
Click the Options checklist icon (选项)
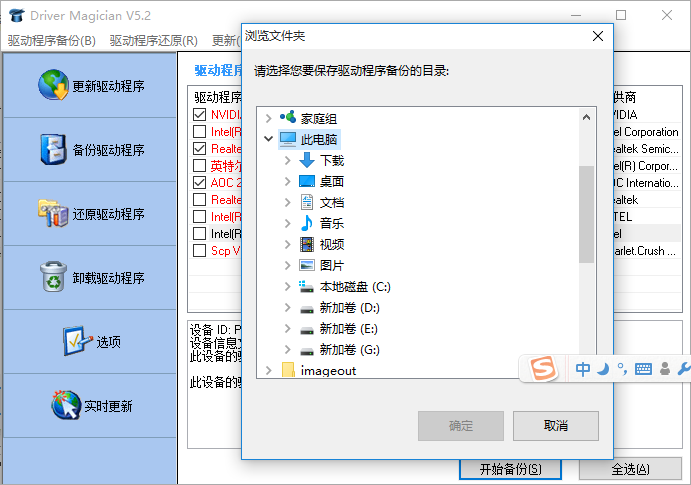tap(77, 341)
